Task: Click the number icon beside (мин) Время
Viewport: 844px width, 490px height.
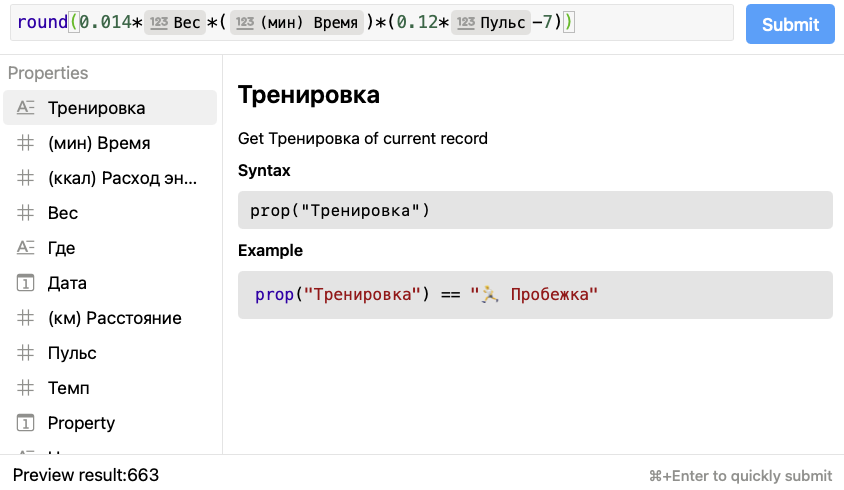Action: (26, 143)
